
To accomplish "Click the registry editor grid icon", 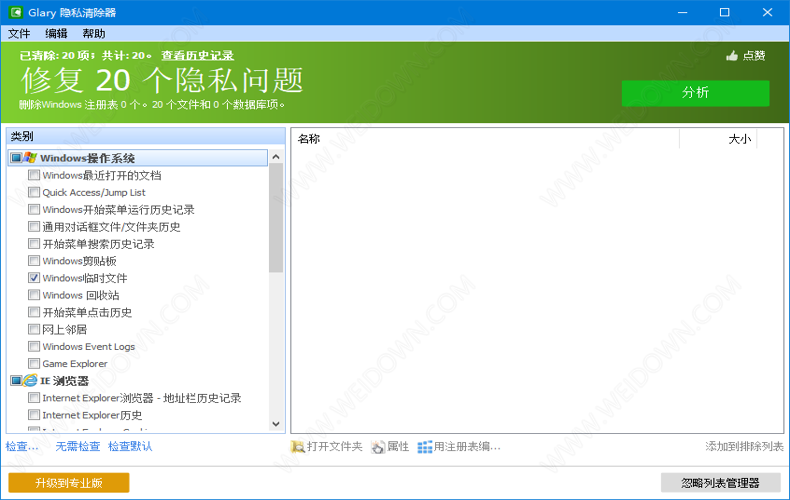I will click(x=425, y=447).
